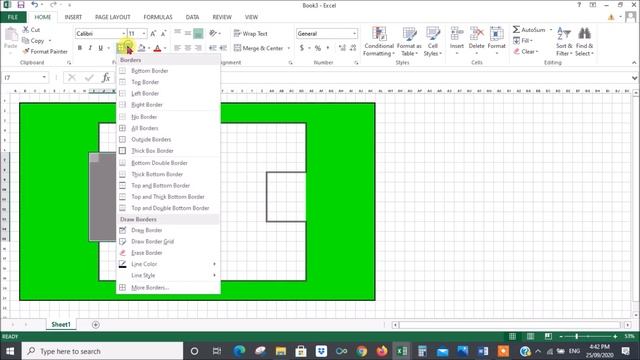The width and height of the screenshot is (640, 360).
Task: Click the Font Color red A icon
Action: point(157,48)
